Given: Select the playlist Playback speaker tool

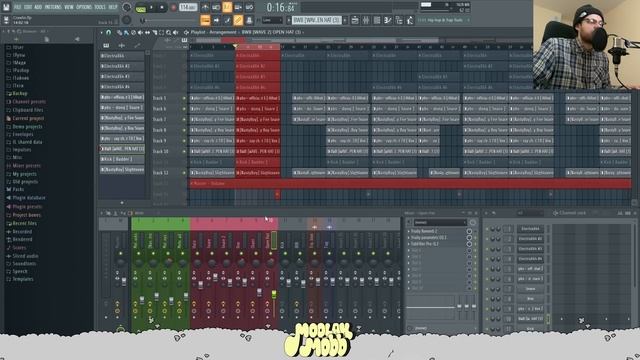Looking at the screenshot, I should click(x=176, y=32).
